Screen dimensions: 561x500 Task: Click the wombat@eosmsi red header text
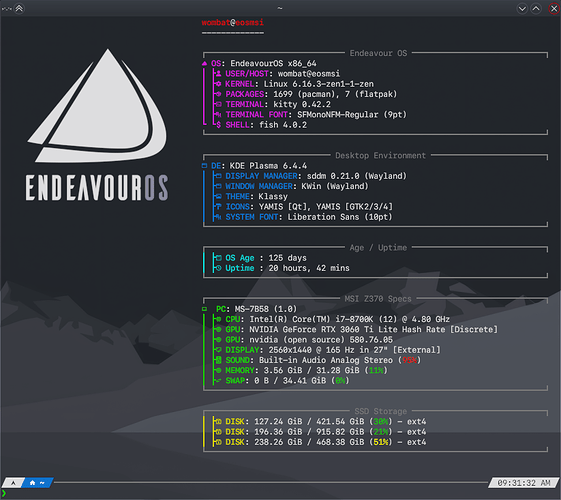point(233,23)
